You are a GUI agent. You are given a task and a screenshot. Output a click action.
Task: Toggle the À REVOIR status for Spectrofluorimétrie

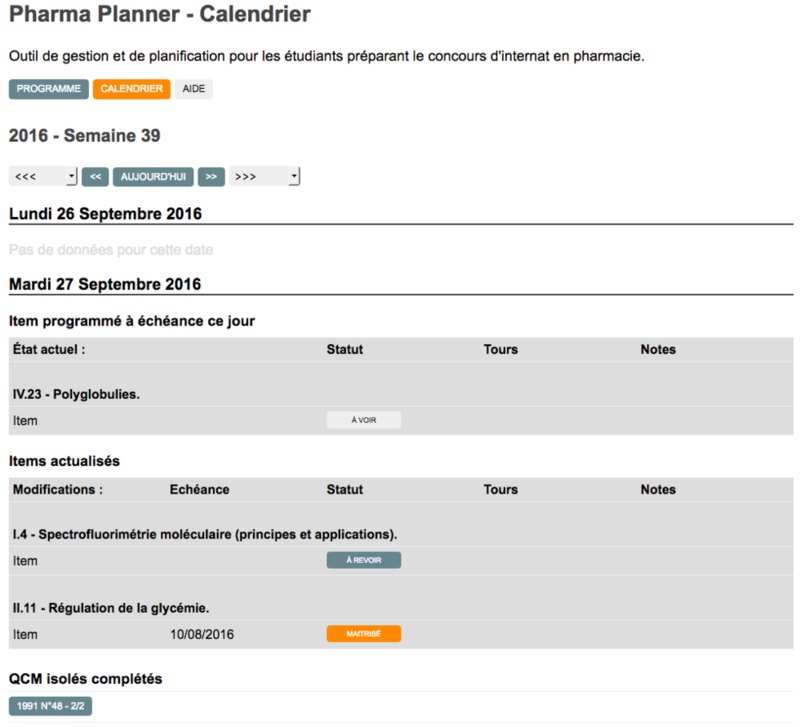point(364,560)
